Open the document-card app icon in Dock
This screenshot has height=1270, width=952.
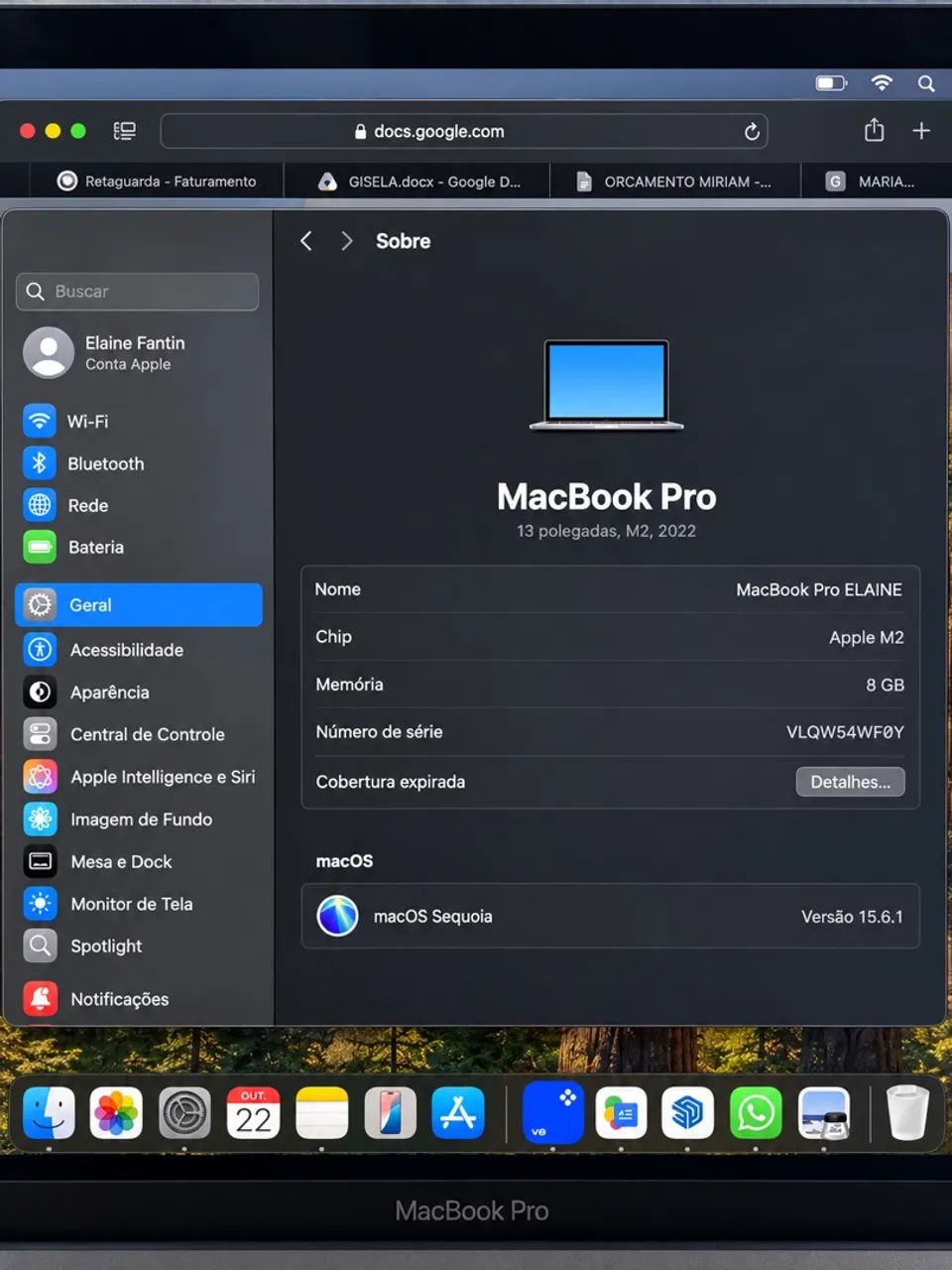pyautogui.click(x=621, y=1112)
